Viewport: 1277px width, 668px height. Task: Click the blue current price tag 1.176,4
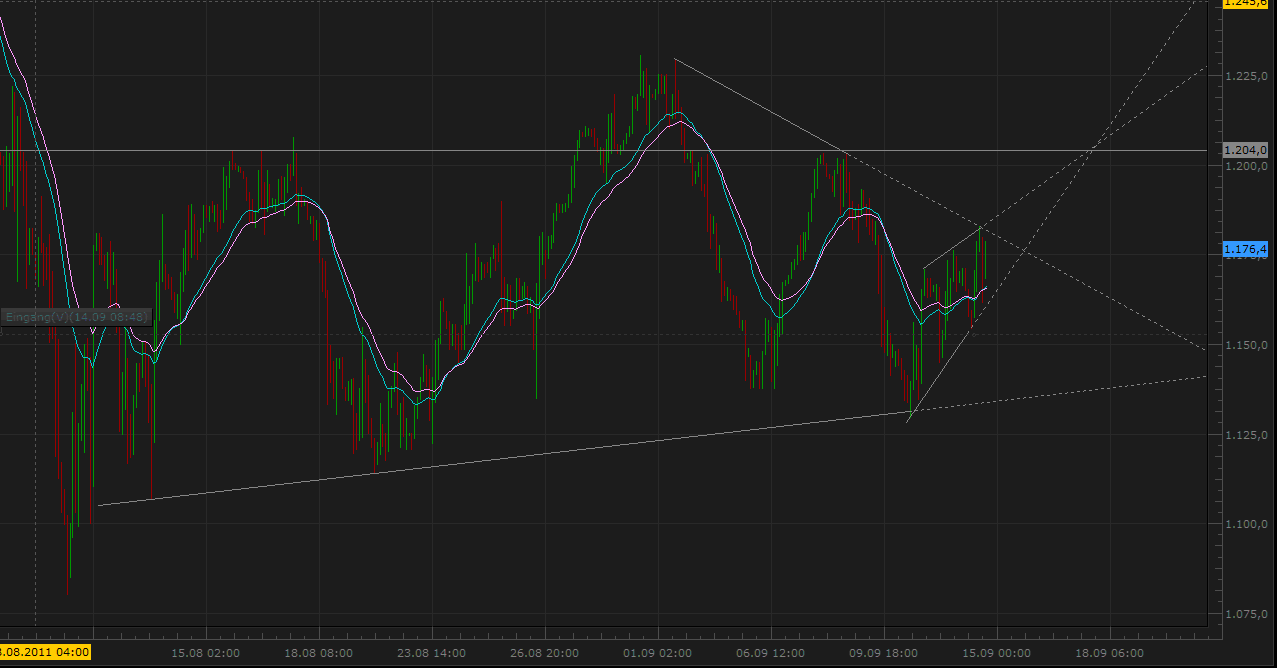(1244, 248)
